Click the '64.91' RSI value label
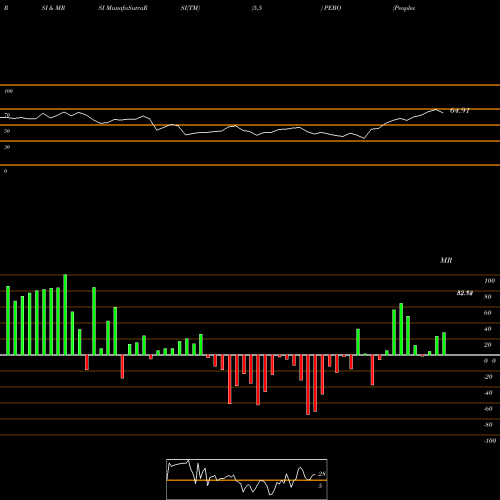 click(460, 110)
